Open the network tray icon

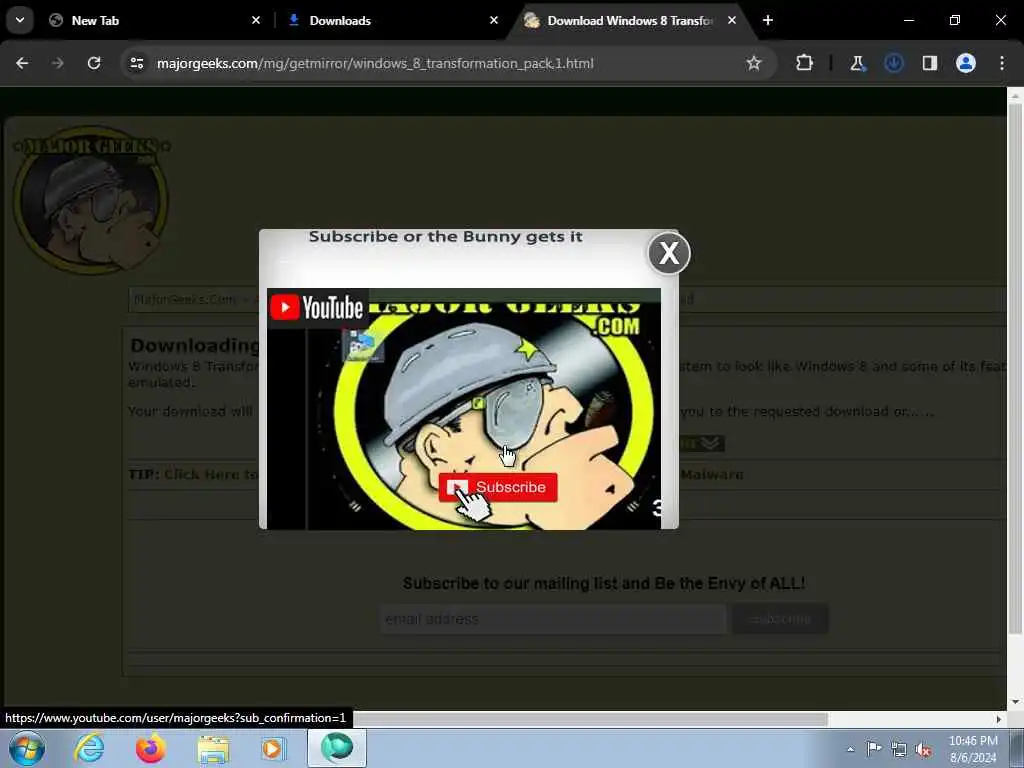(899, 749)
